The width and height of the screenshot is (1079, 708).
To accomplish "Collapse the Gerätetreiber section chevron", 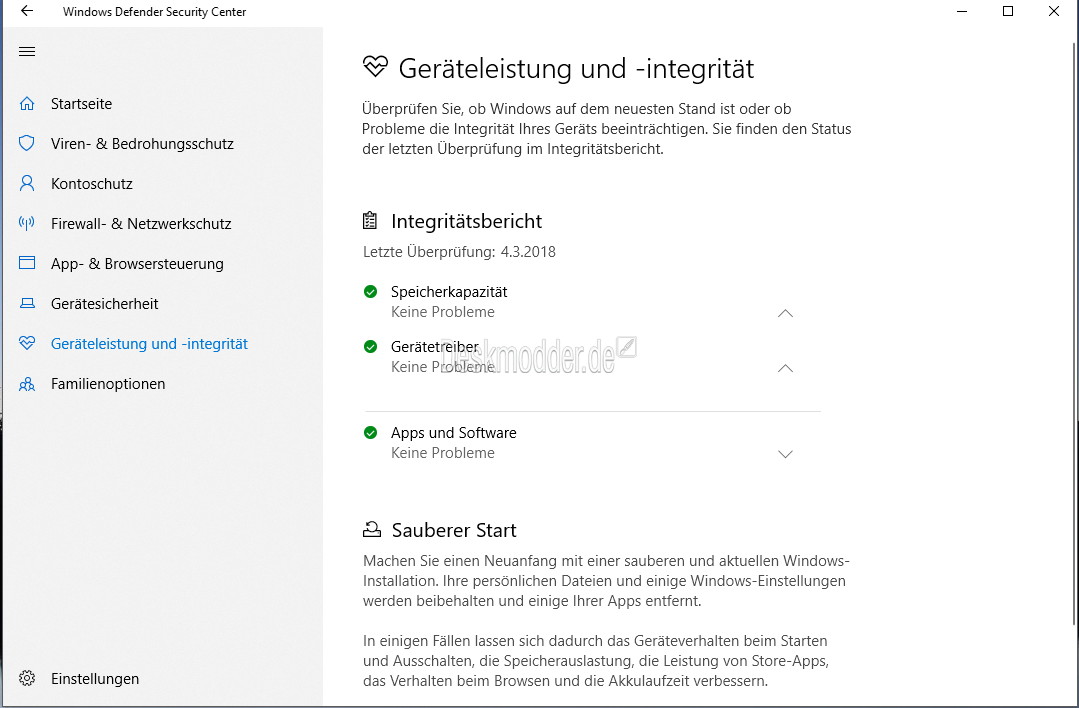I will (x=785, y=368).
